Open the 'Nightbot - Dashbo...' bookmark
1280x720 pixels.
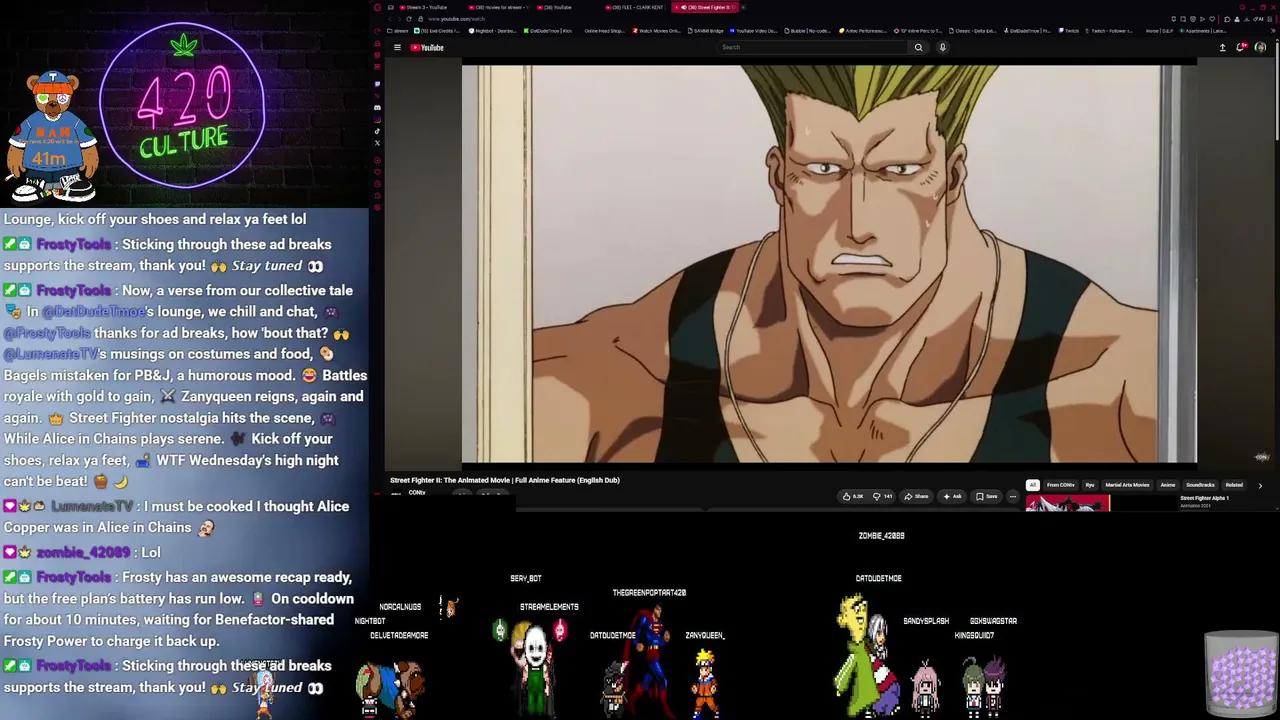click(x=493, y=31)
